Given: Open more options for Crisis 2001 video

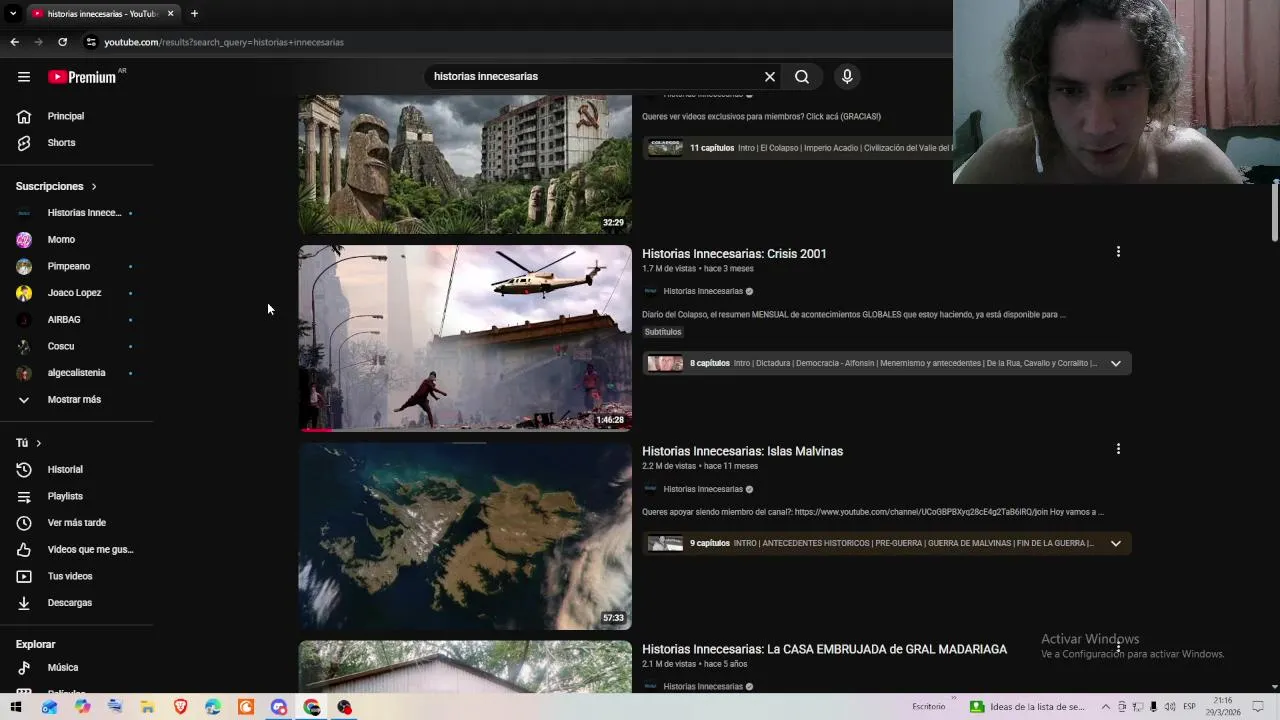Looking at the screenshot, I should coord(1118,252).
